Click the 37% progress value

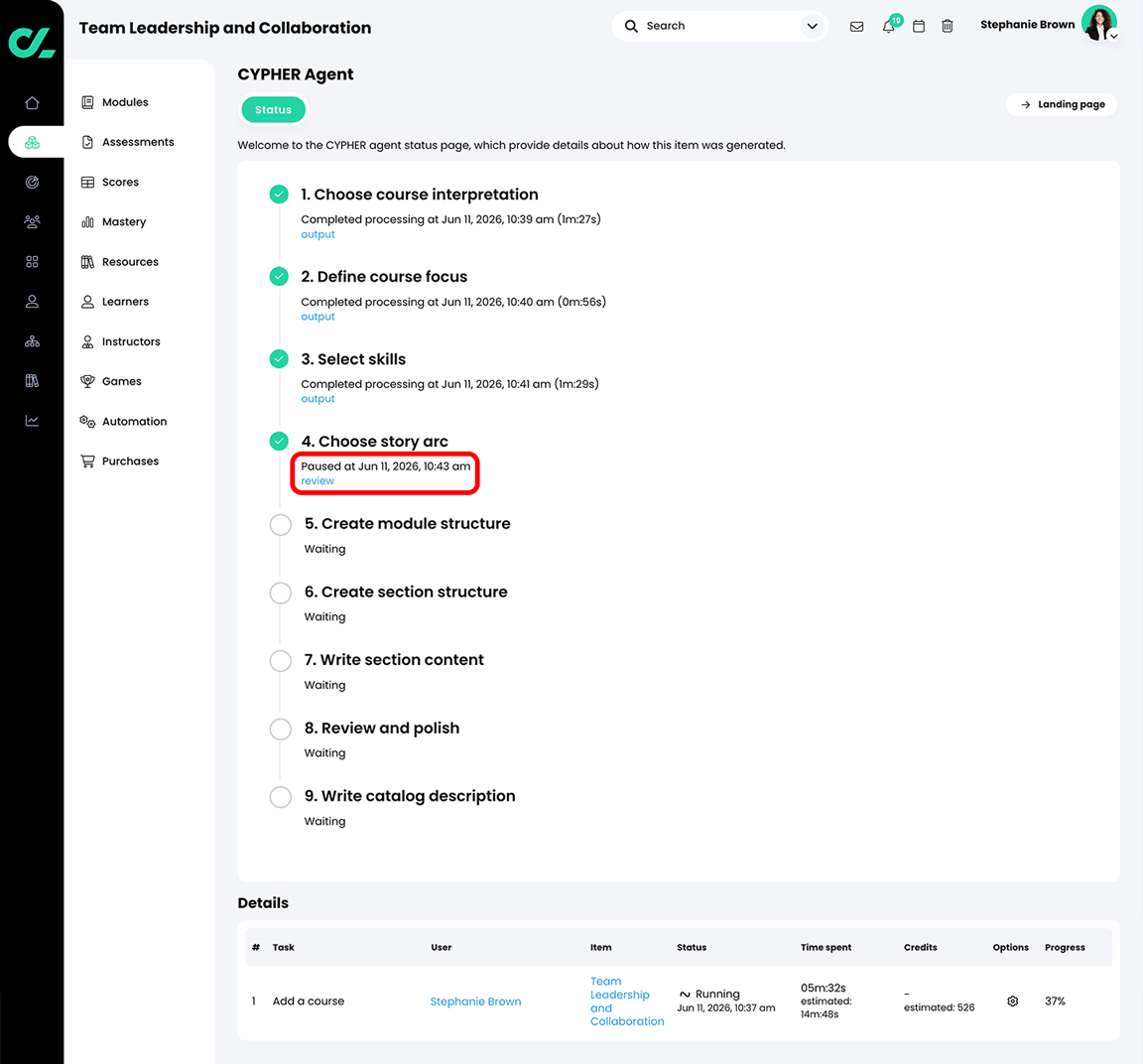tap(1054, 1001)
